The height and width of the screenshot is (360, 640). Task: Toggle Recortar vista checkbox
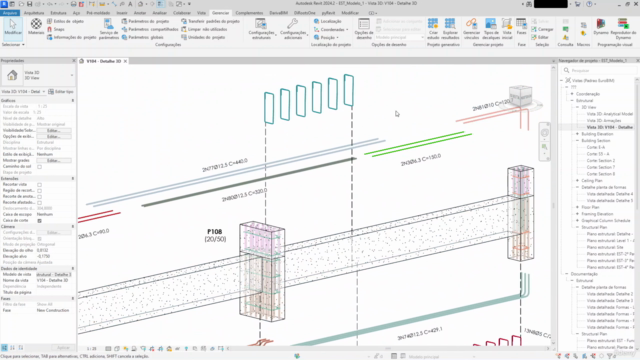coord(39,184)
